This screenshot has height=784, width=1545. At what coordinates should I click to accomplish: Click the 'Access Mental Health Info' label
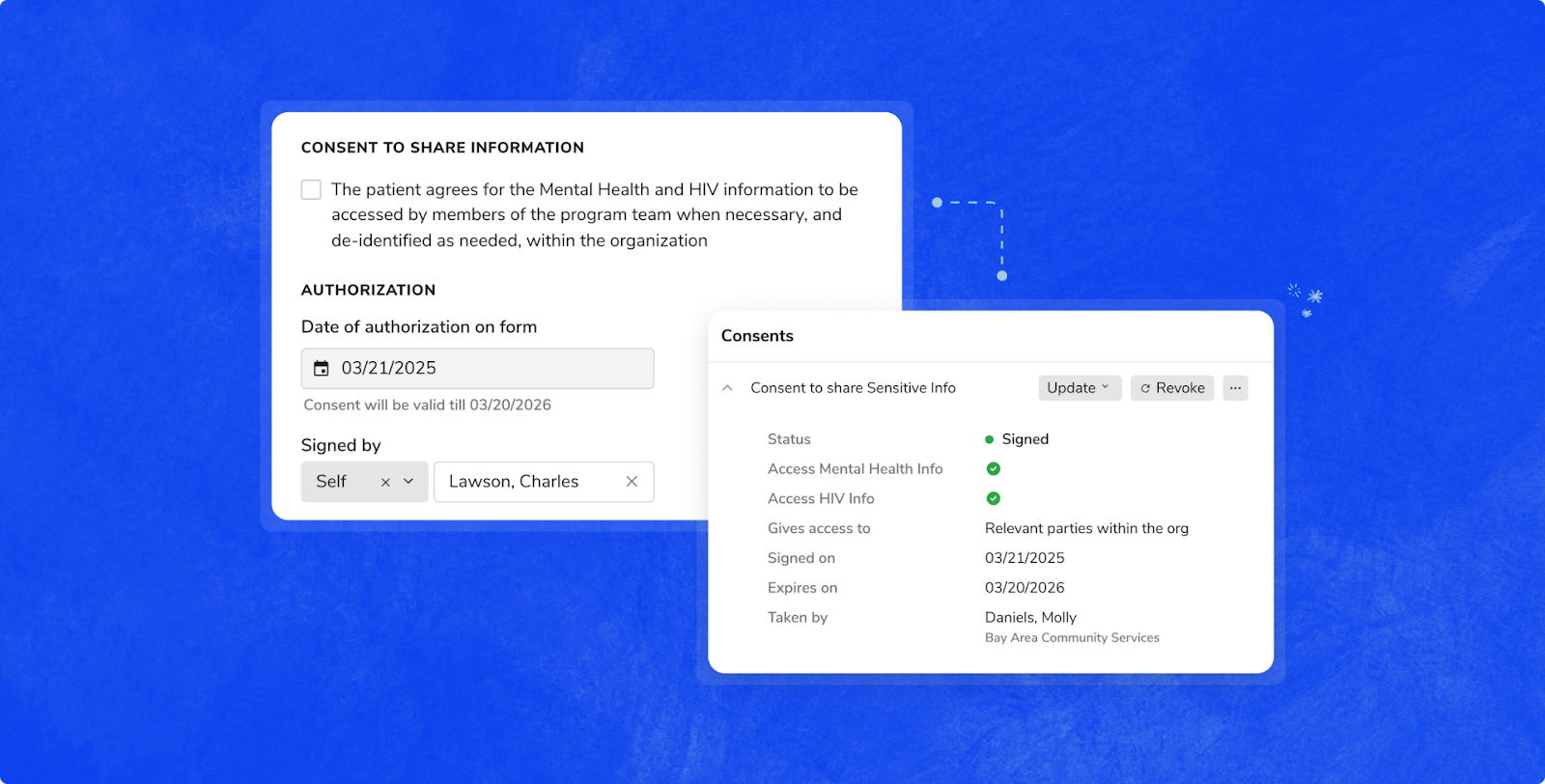(855, 469)
